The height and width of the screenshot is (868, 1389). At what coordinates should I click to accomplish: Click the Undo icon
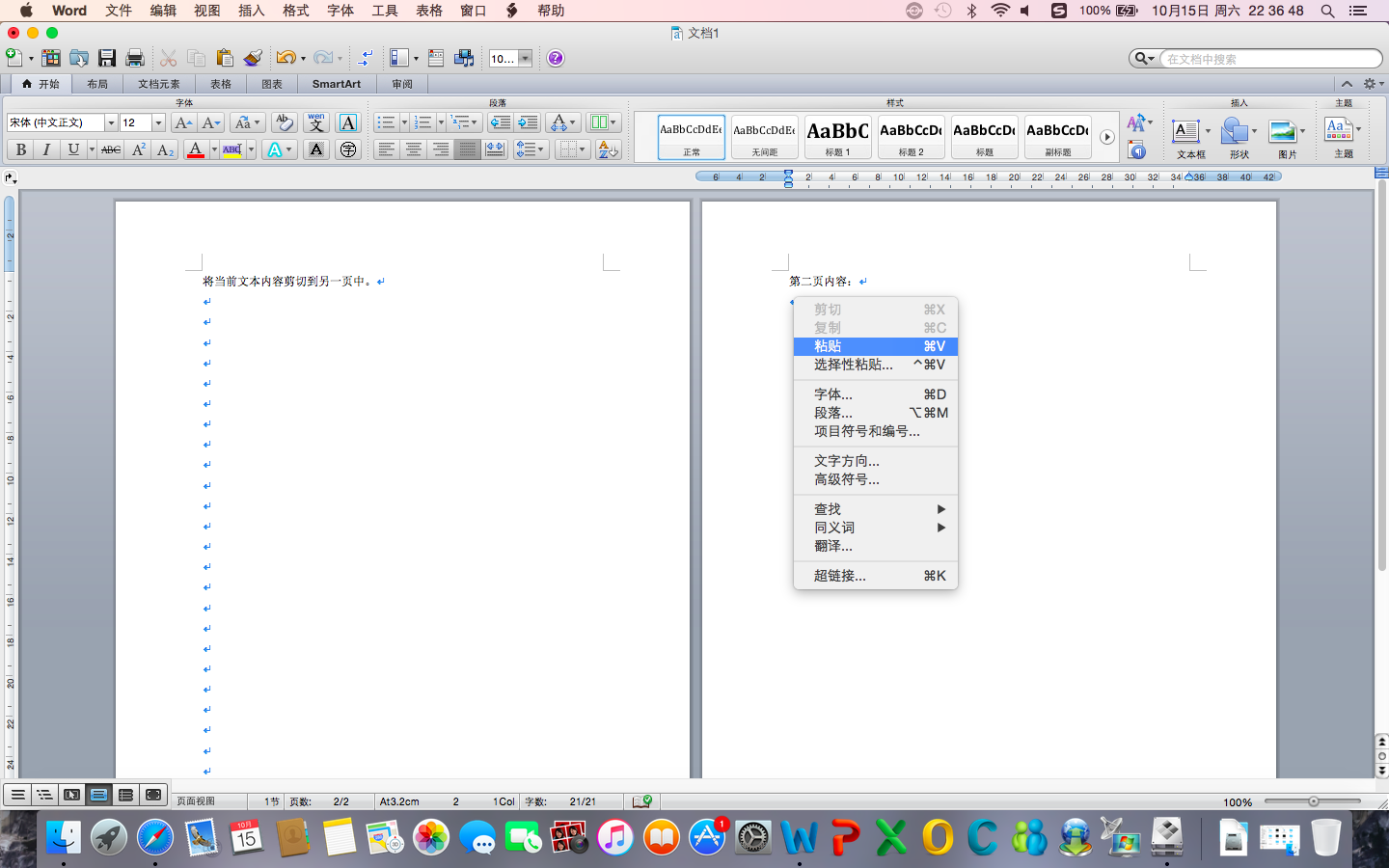[x=286, y=58]
